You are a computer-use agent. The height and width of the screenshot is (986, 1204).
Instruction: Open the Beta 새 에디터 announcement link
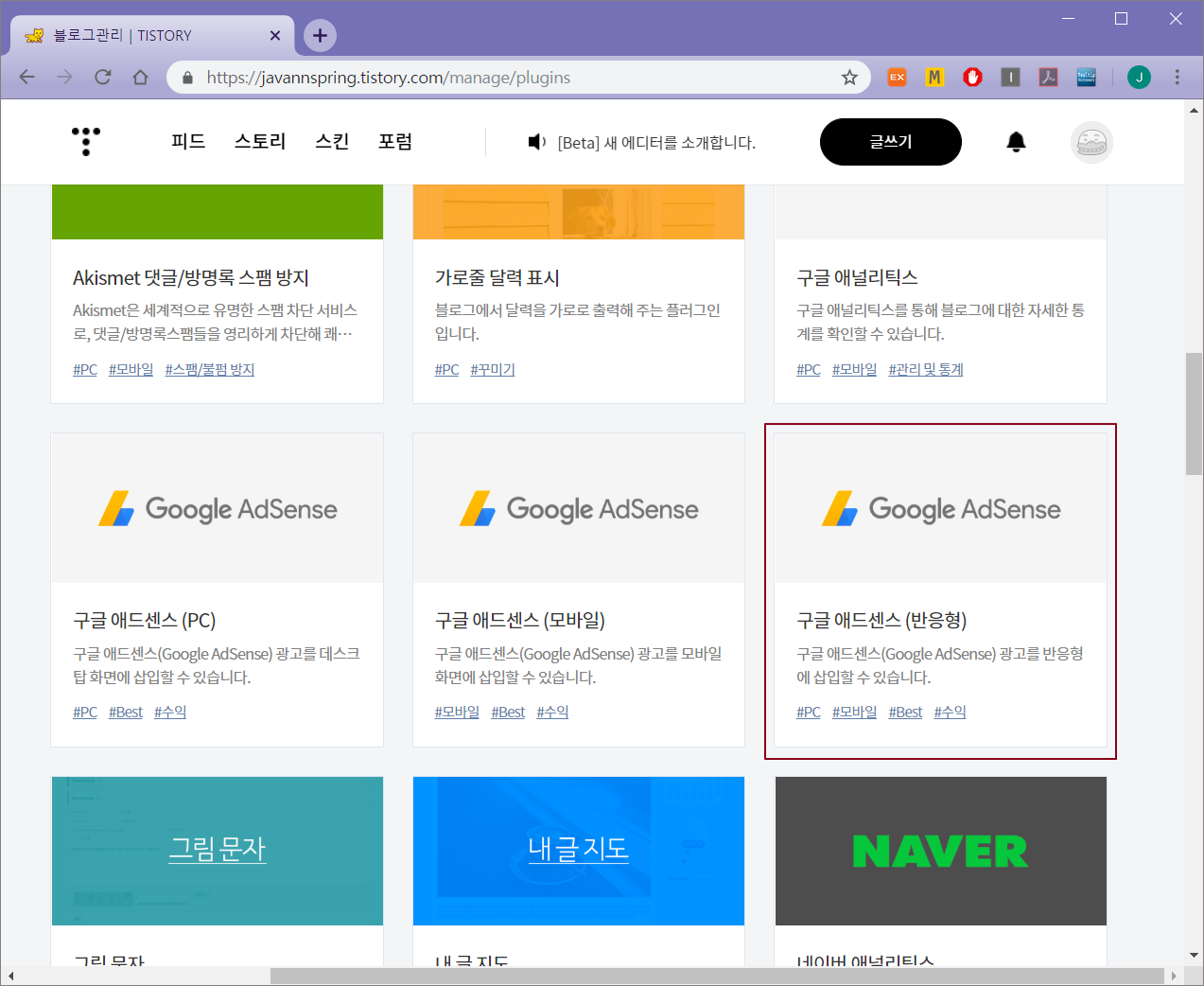[656, 143]
